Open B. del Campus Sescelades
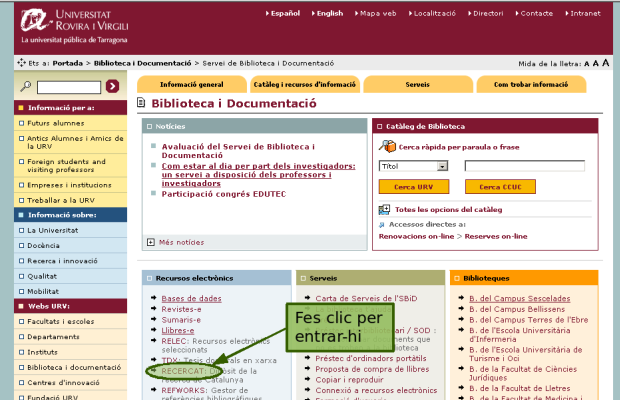The width and height of the screenshot is (620, 400). point(520,299)
